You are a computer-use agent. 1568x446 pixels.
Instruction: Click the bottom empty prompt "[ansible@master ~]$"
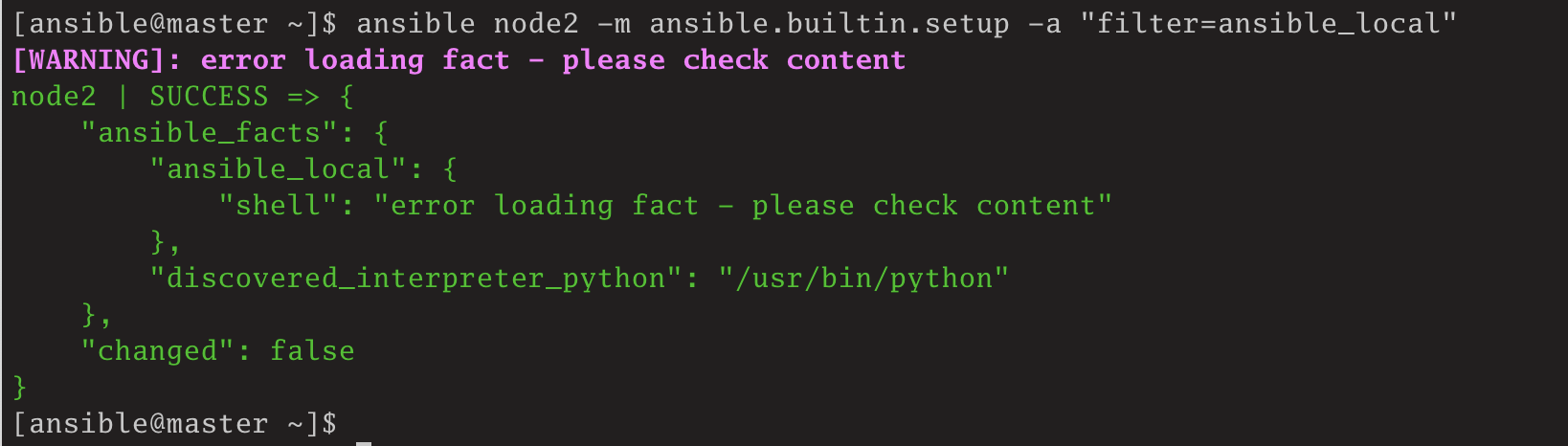(x=174, y=424)
